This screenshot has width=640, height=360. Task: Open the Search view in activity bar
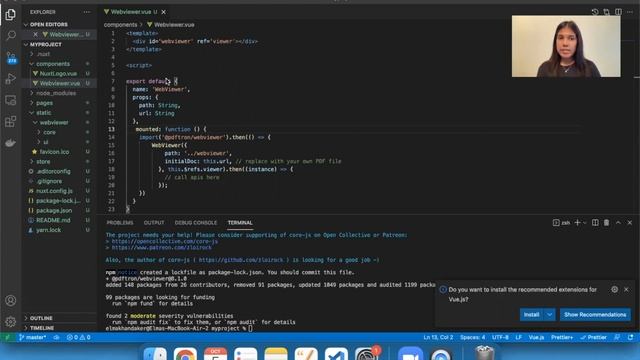11,36
